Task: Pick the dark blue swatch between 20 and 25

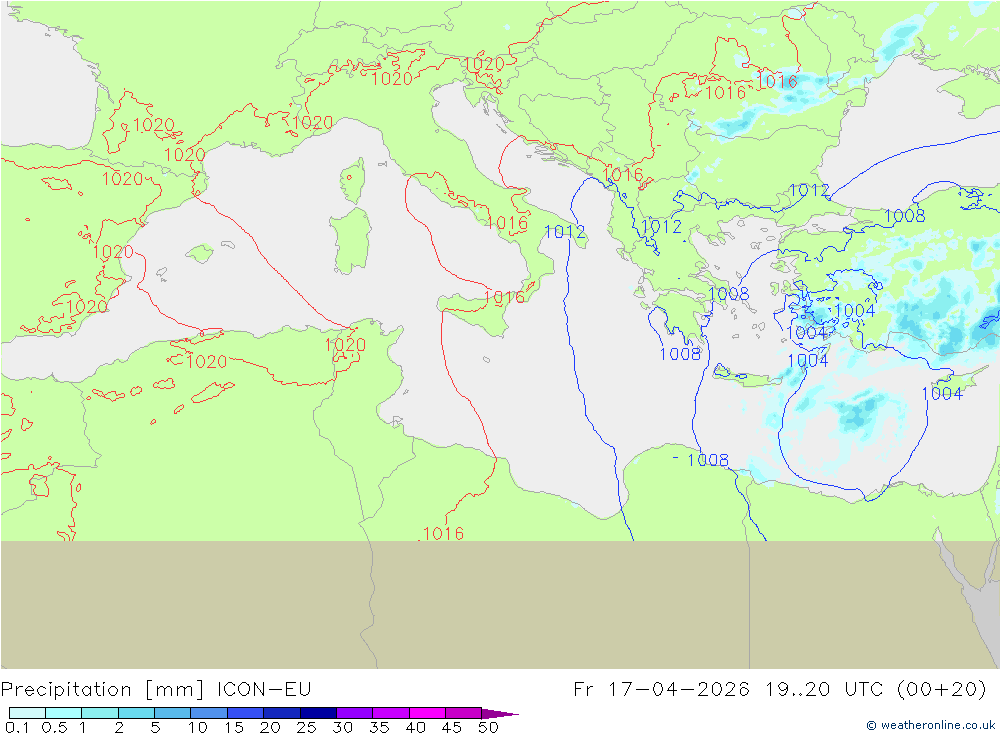Action: [281, 713]
